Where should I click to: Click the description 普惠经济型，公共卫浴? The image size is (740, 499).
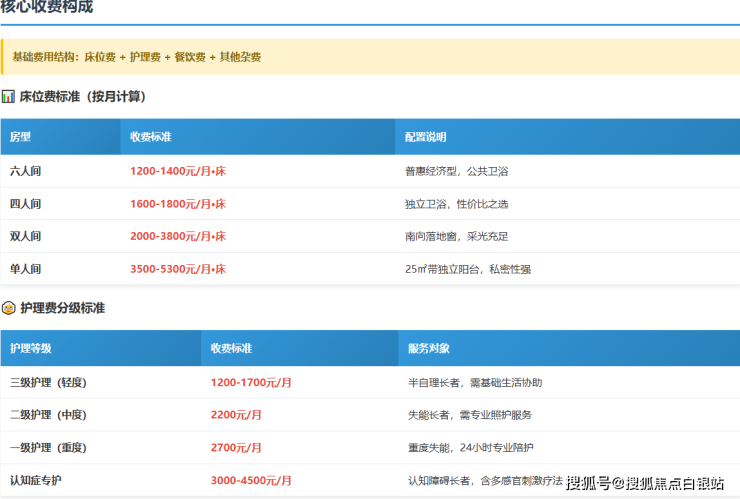tap(456, 171)
